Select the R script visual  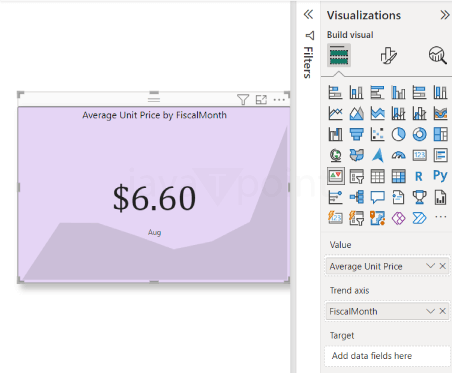point(419,176)
